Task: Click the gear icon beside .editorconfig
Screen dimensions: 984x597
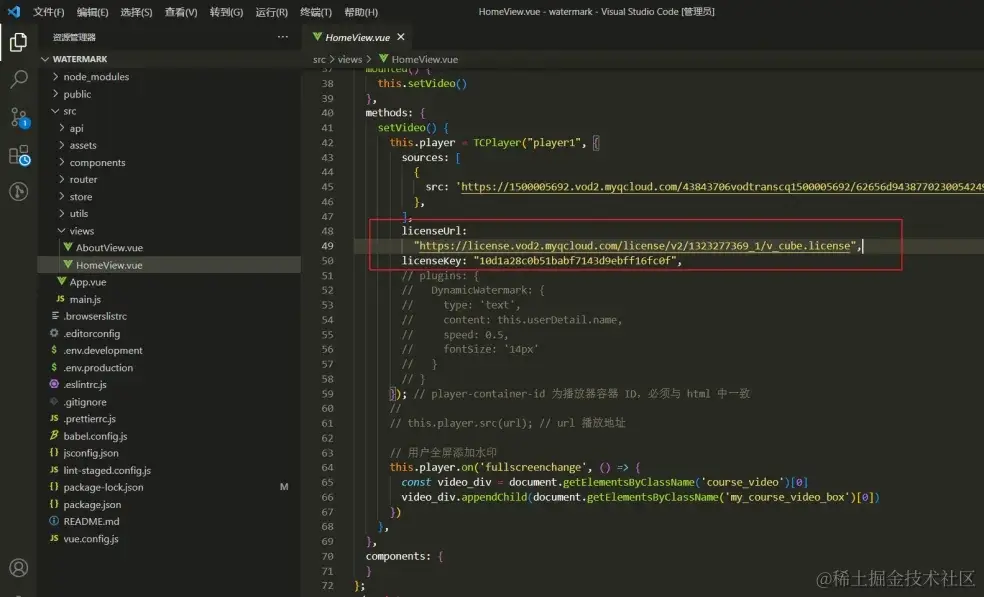Action: (54, 333)
